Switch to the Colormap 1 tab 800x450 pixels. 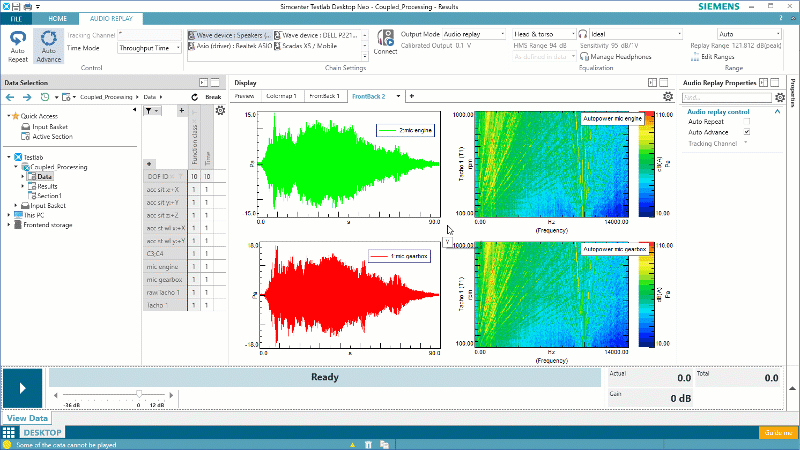[x=281, y=96]
